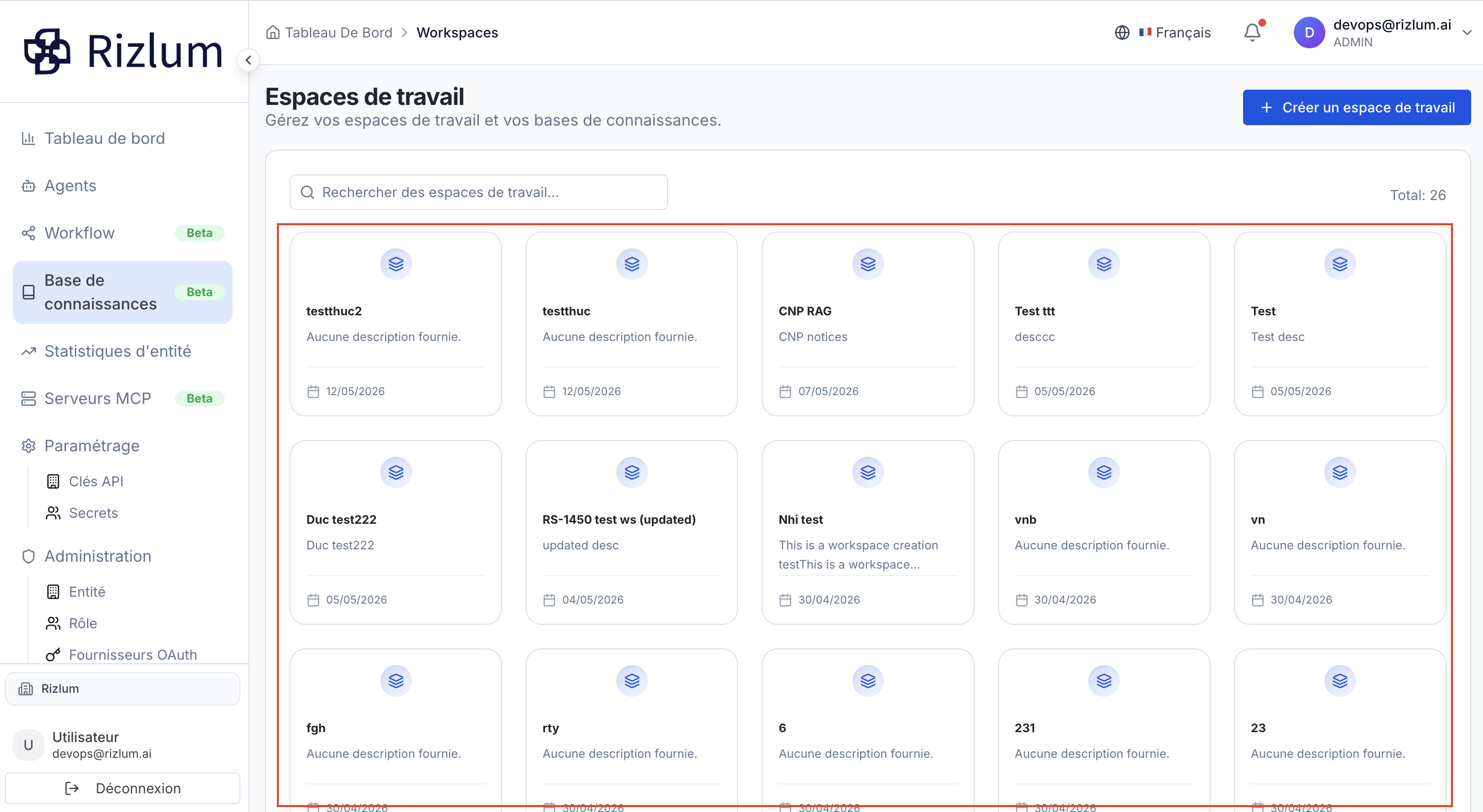Screen dimensions: 1483x812
Task: Open the testthuc2 workspace title
Action: 334,311
